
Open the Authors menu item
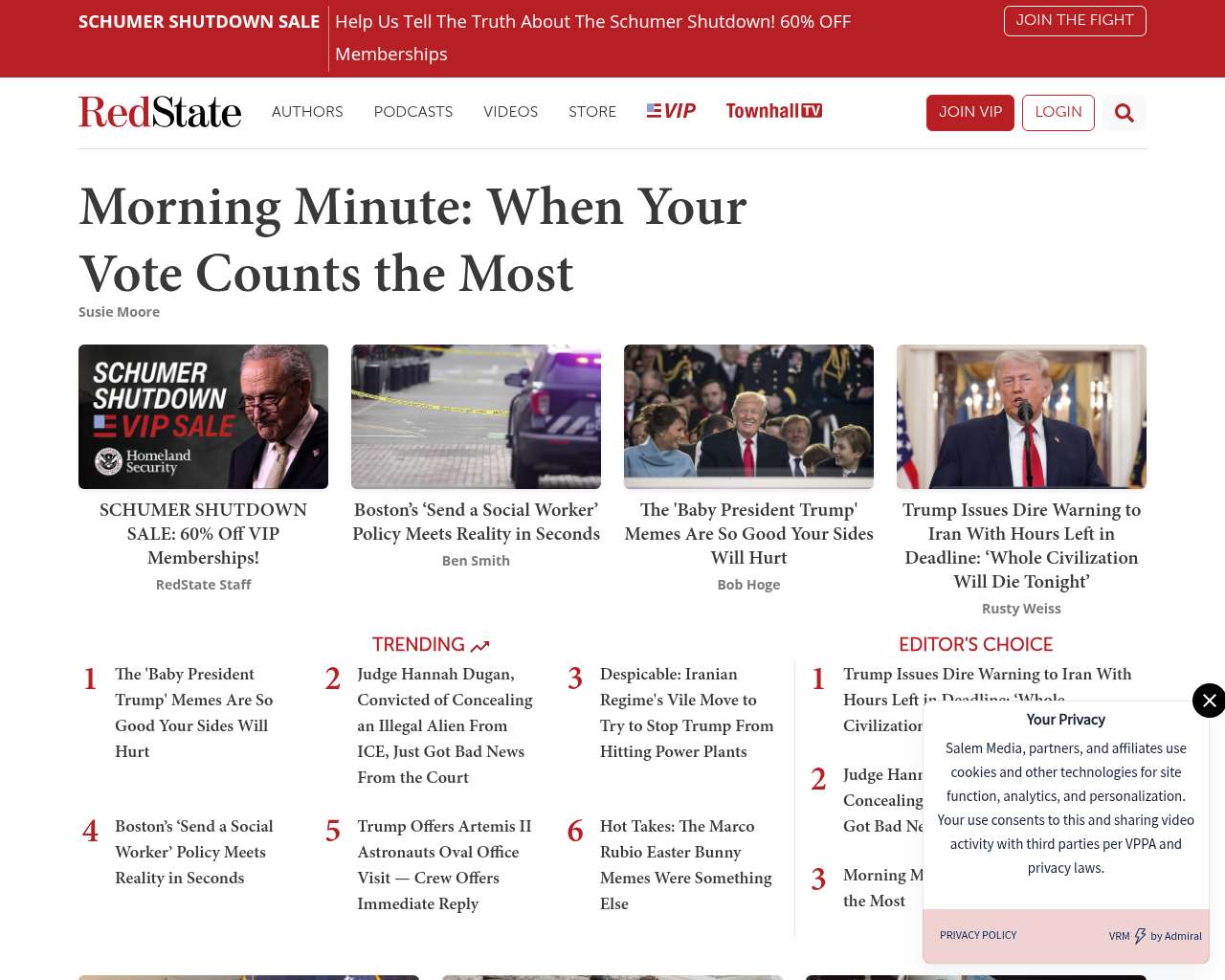(x=307, y=112)
